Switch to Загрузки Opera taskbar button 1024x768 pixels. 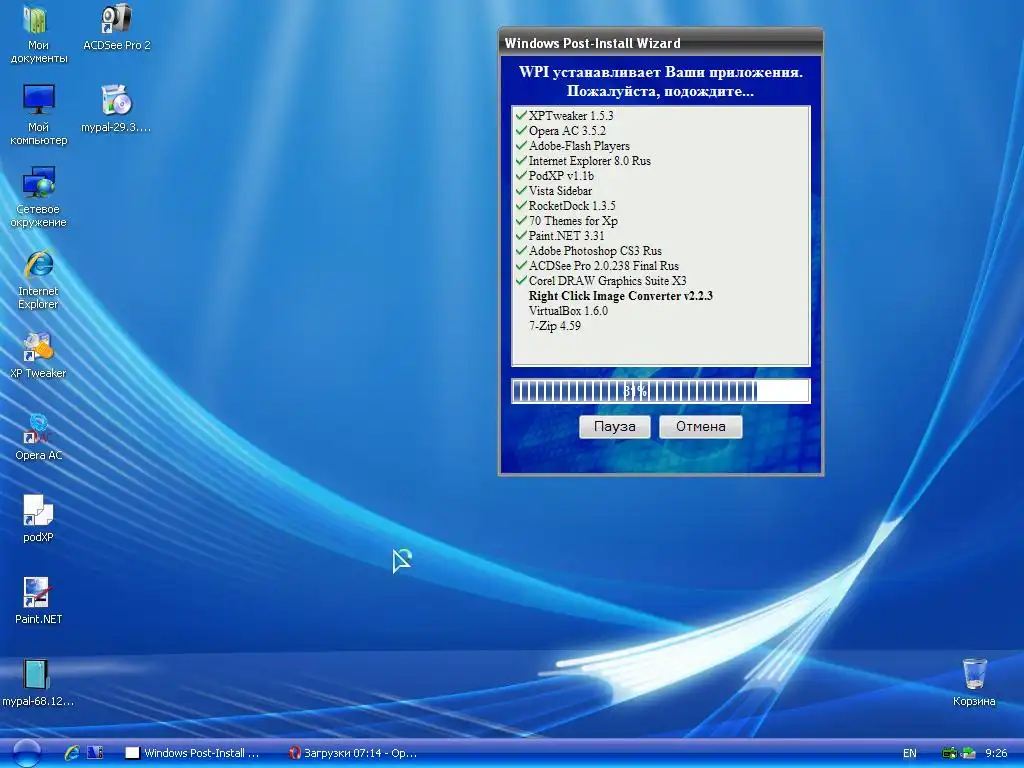coord(353,753)
